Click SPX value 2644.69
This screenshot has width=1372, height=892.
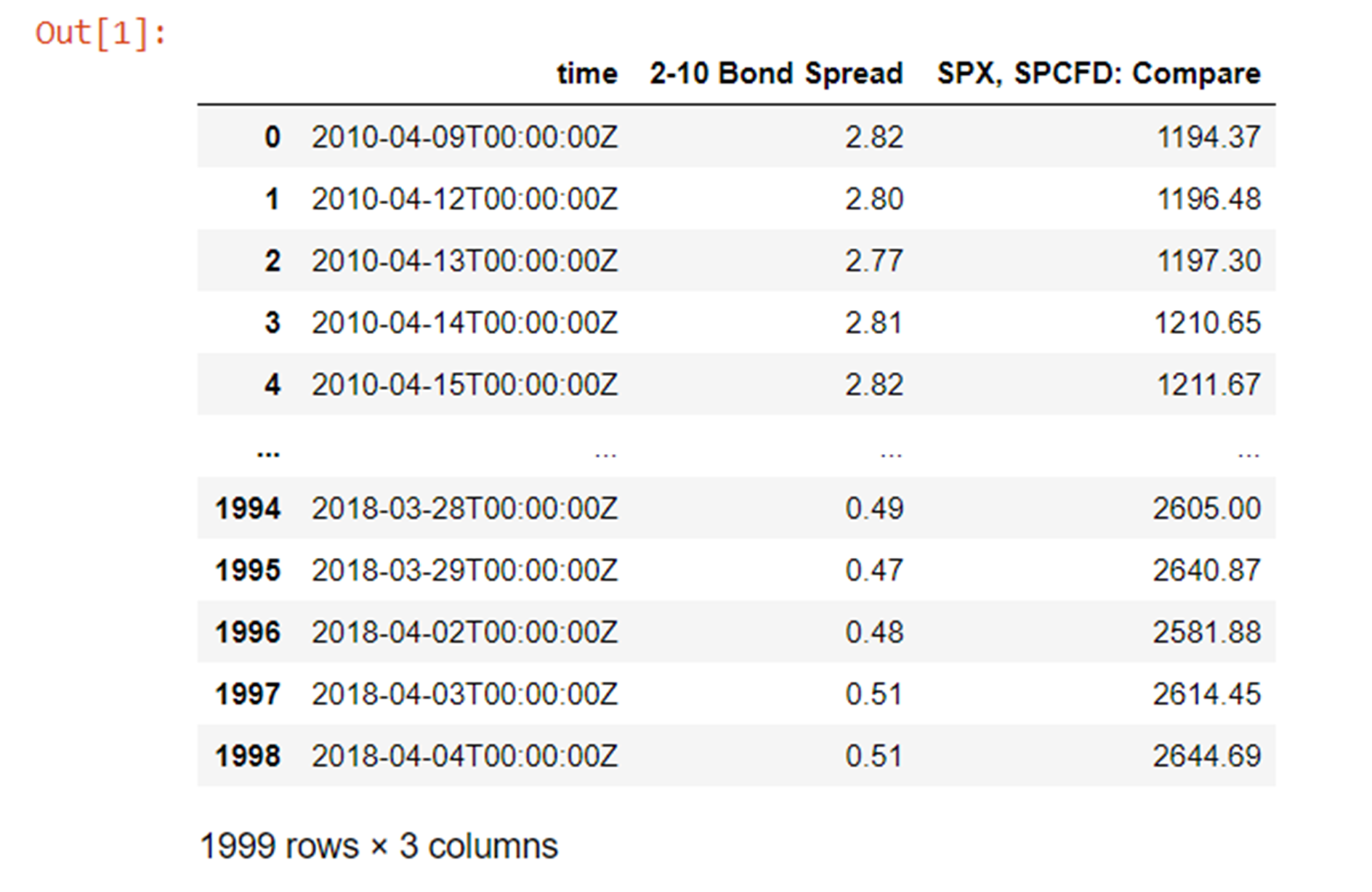(x=1206, y=756)
